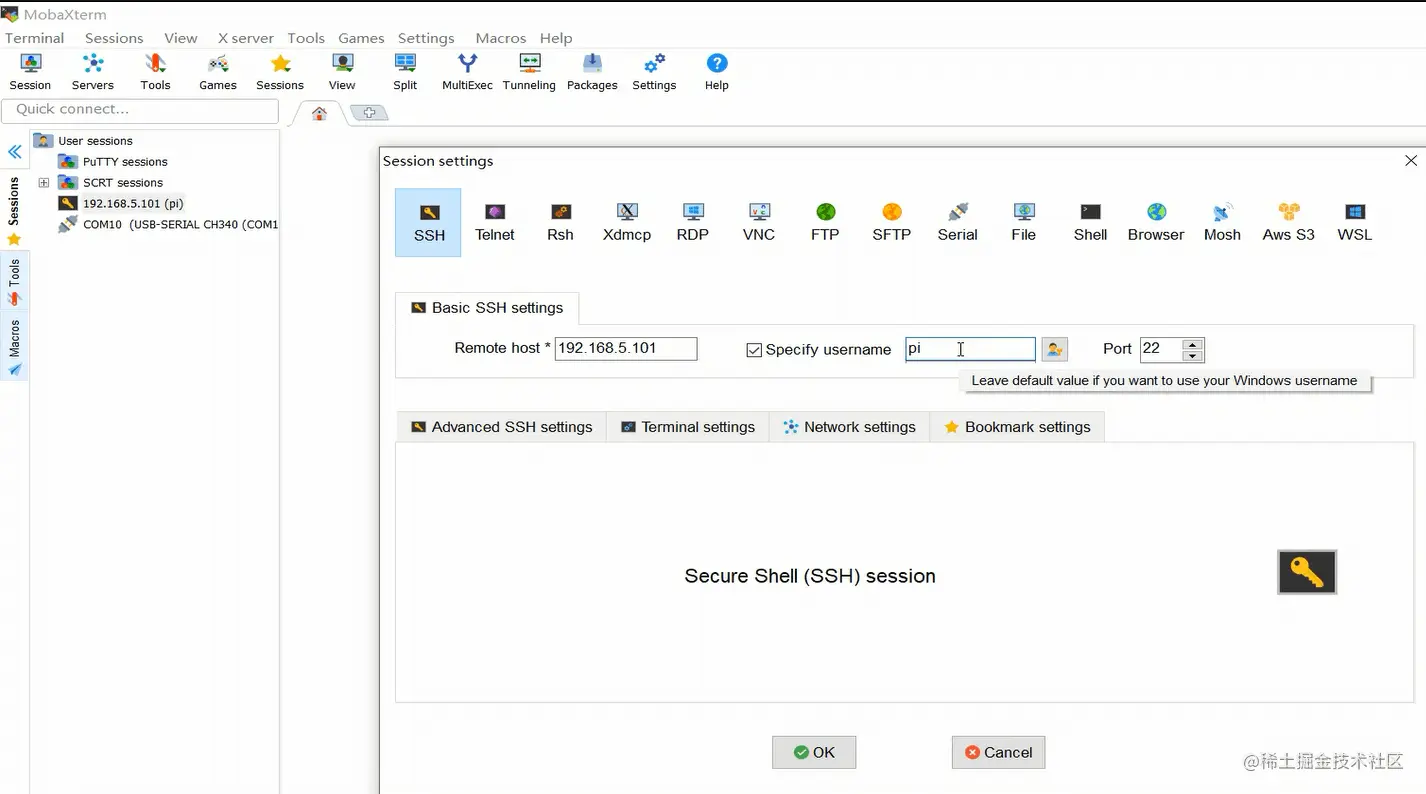The image size is (1426, 794).
Task: Select the User sessions tree root
Action: click(x=95, y=141)
